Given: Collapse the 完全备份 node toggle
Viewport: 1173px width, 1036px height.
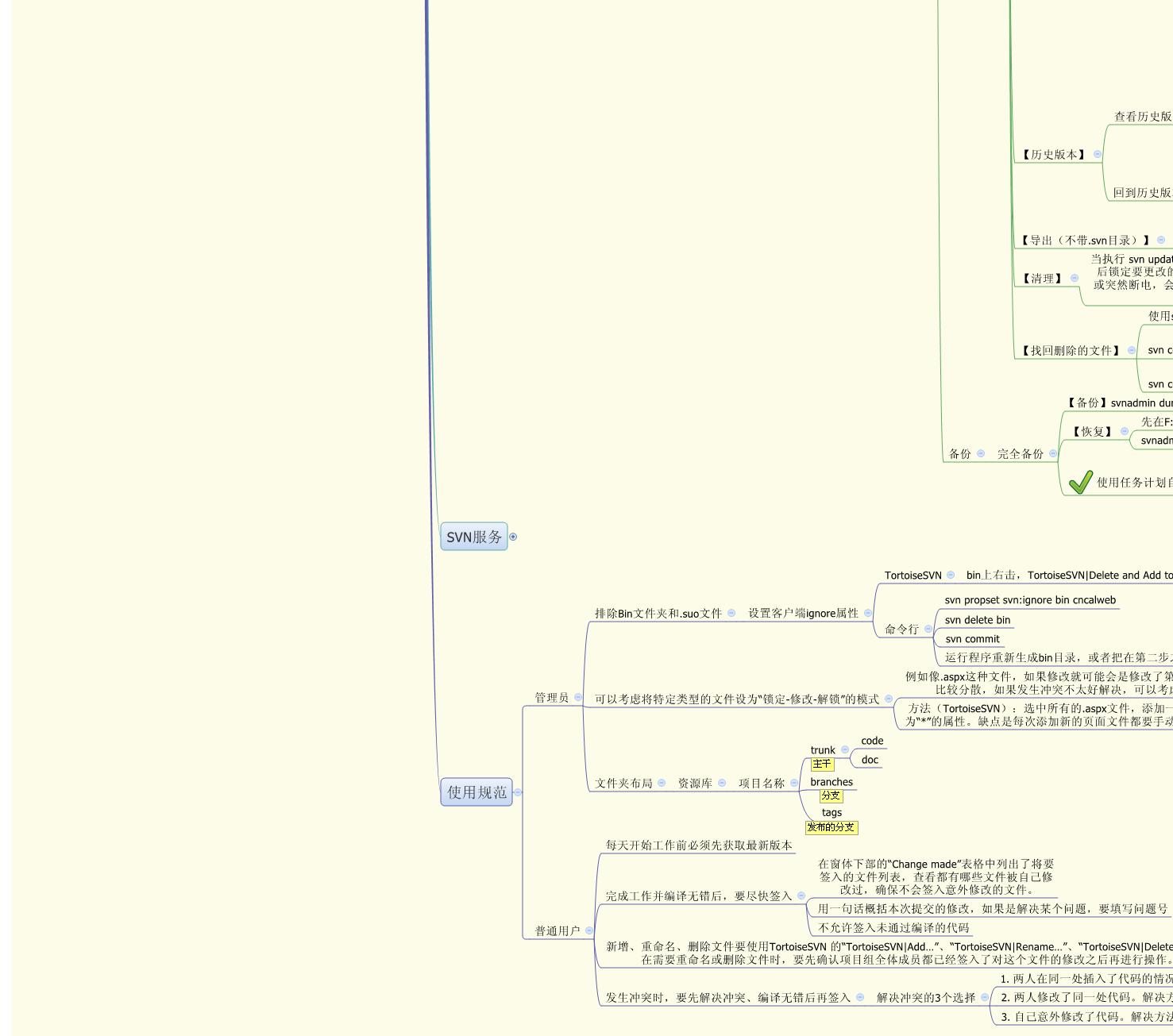Looking at the screenshot, I should pyautogui.click(x=1053, y=453).
